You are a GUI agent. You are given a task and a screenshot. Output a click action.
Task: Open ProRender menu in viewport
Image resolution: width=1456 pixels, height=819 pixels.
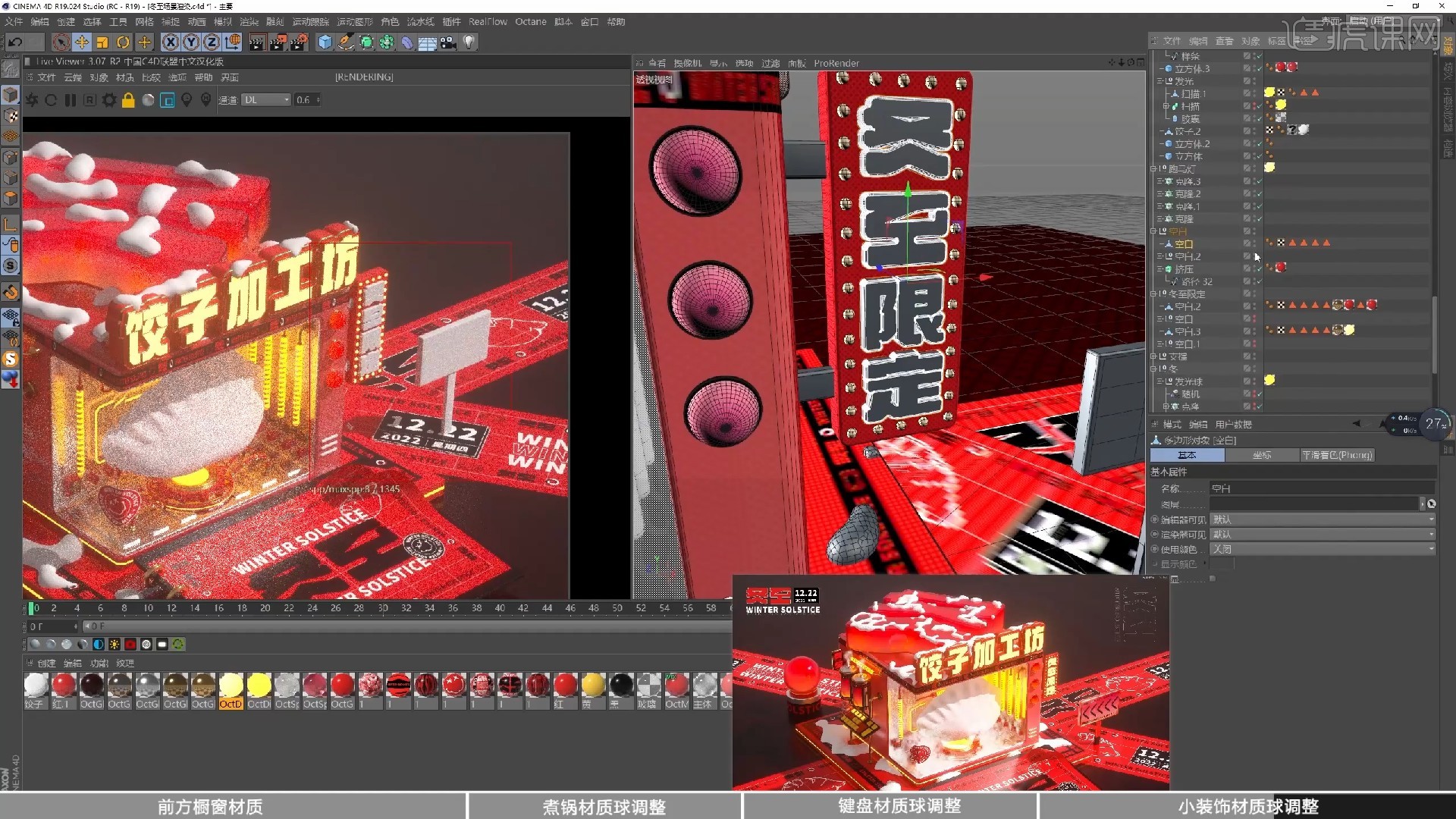836,64
